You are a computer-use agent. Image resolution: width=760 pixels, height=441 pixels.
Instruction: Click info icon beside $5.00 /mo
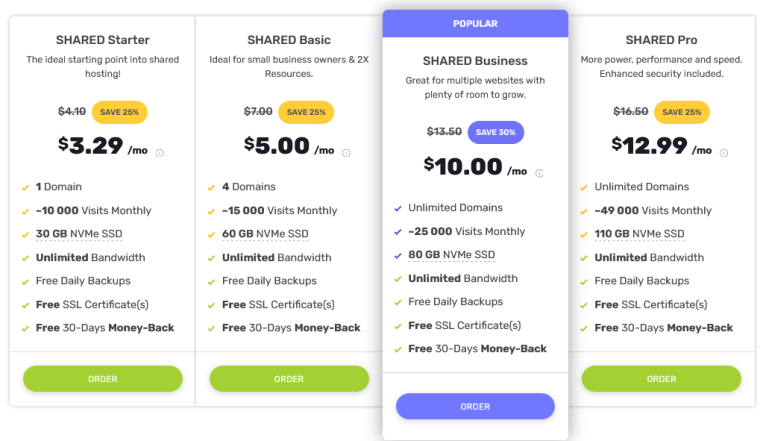(x=346, y=153)
